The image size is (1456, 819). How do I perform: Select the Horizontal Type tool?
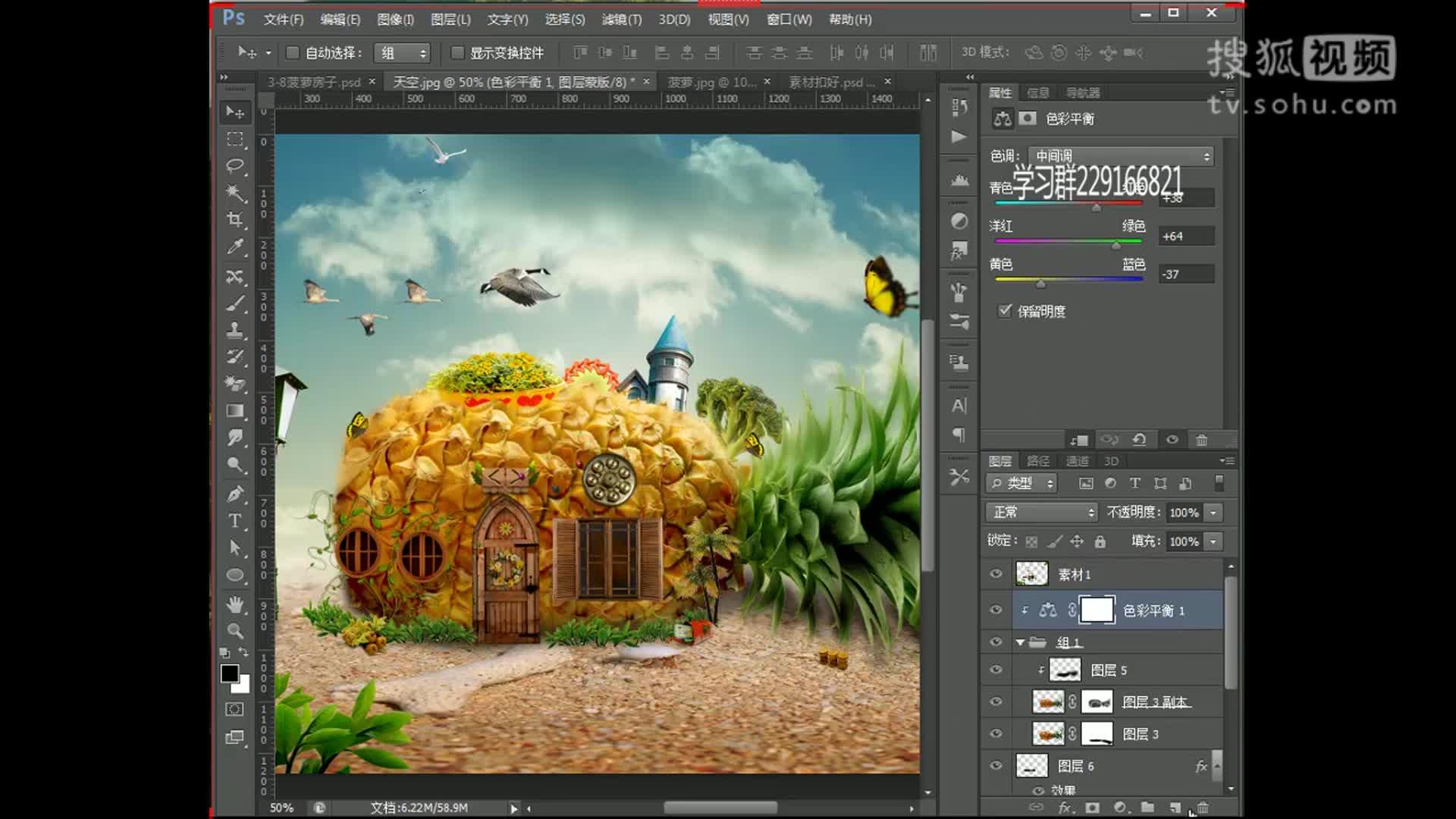[x=235, y=521]
